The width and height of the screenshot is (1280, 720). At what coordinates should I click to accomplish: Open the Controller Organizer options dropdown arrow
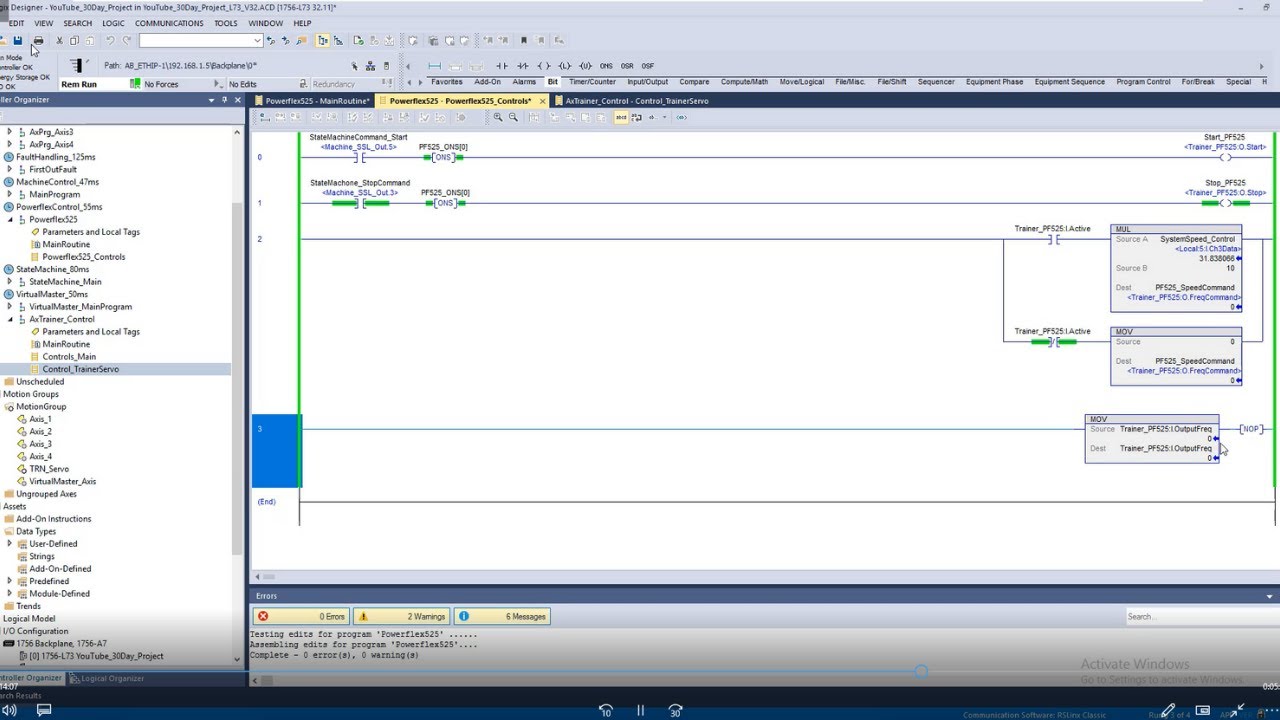pyautogui.click(x=211, y=100)
